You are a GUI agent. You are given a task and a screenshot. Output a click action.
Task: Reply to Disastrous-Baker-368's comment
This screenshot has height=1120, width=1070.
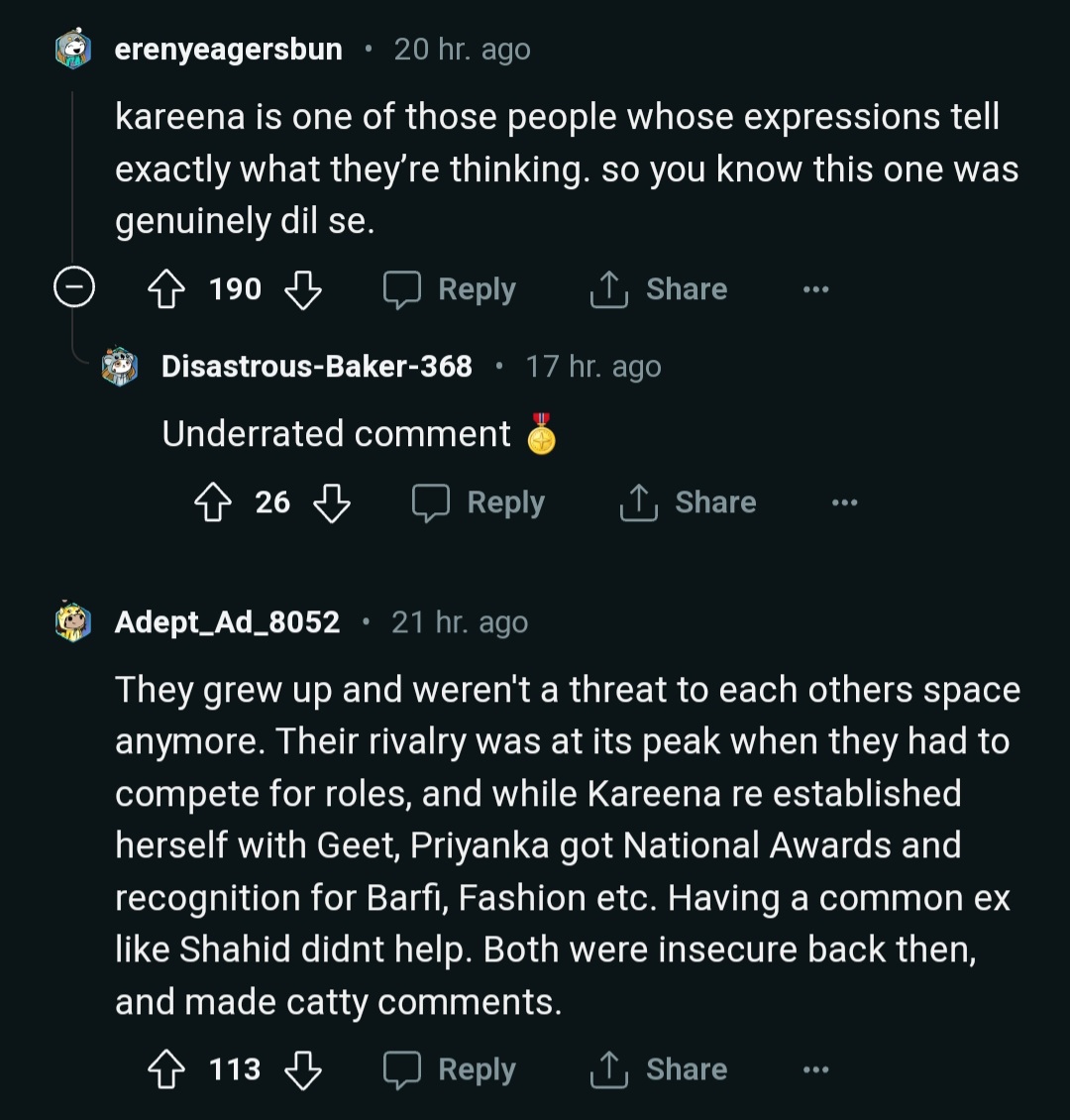[x=480, y=503]
